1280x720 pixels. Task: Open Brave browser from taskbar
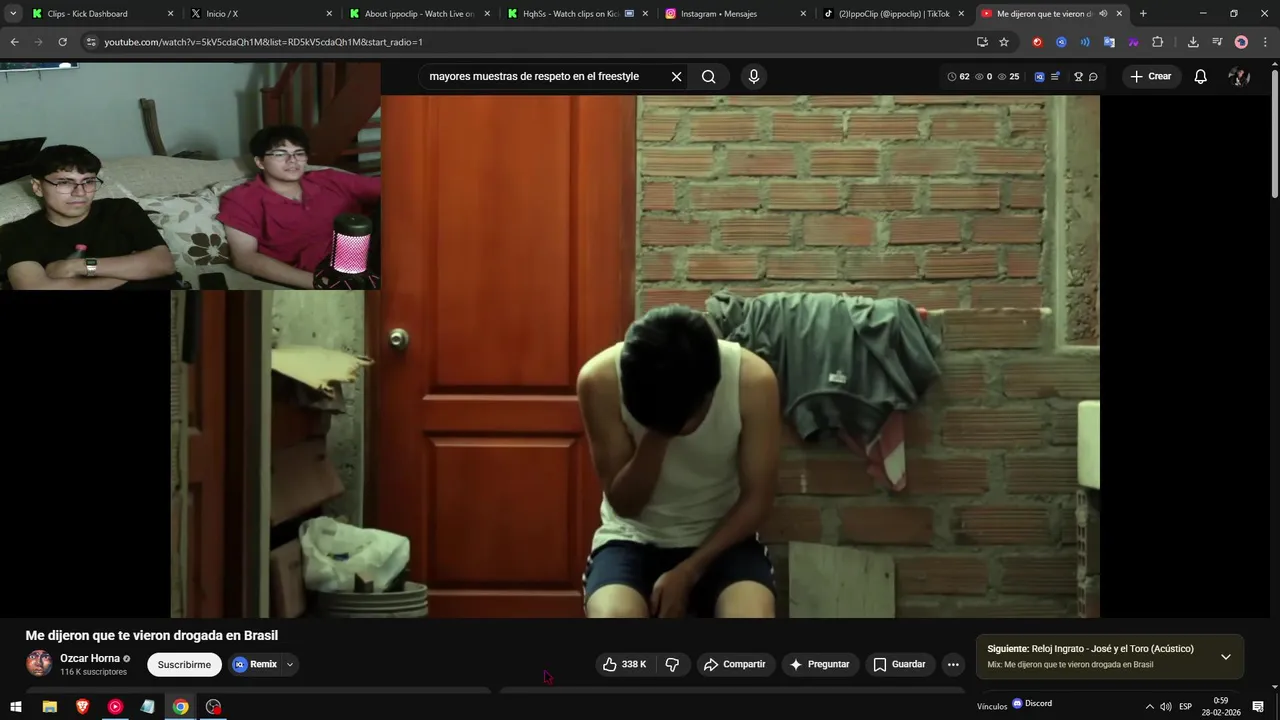[82, 707]
